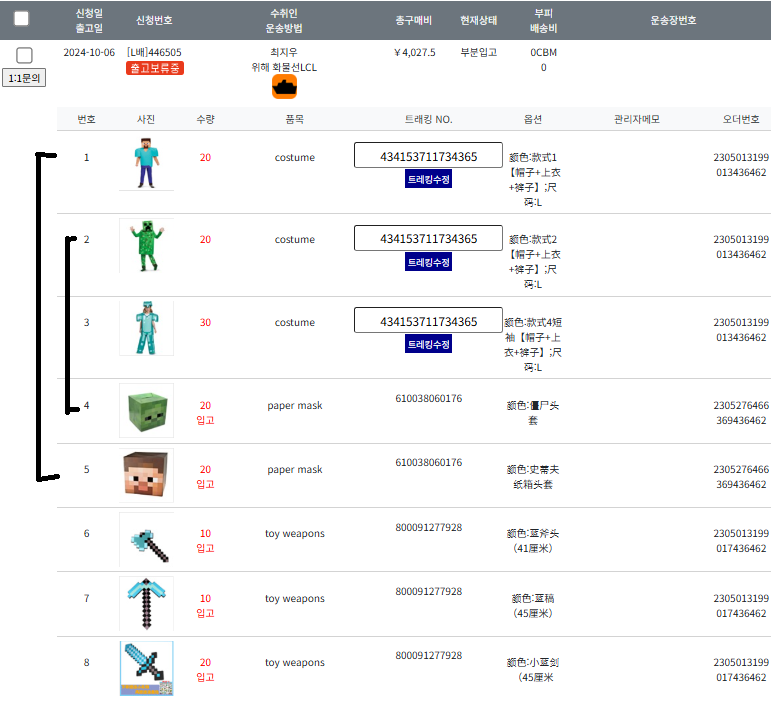Image resolution: width=772 pixels, height=701 pixels.
Task: Click 트래킹수정 button for item 2
Action: [x=428, y=262]
